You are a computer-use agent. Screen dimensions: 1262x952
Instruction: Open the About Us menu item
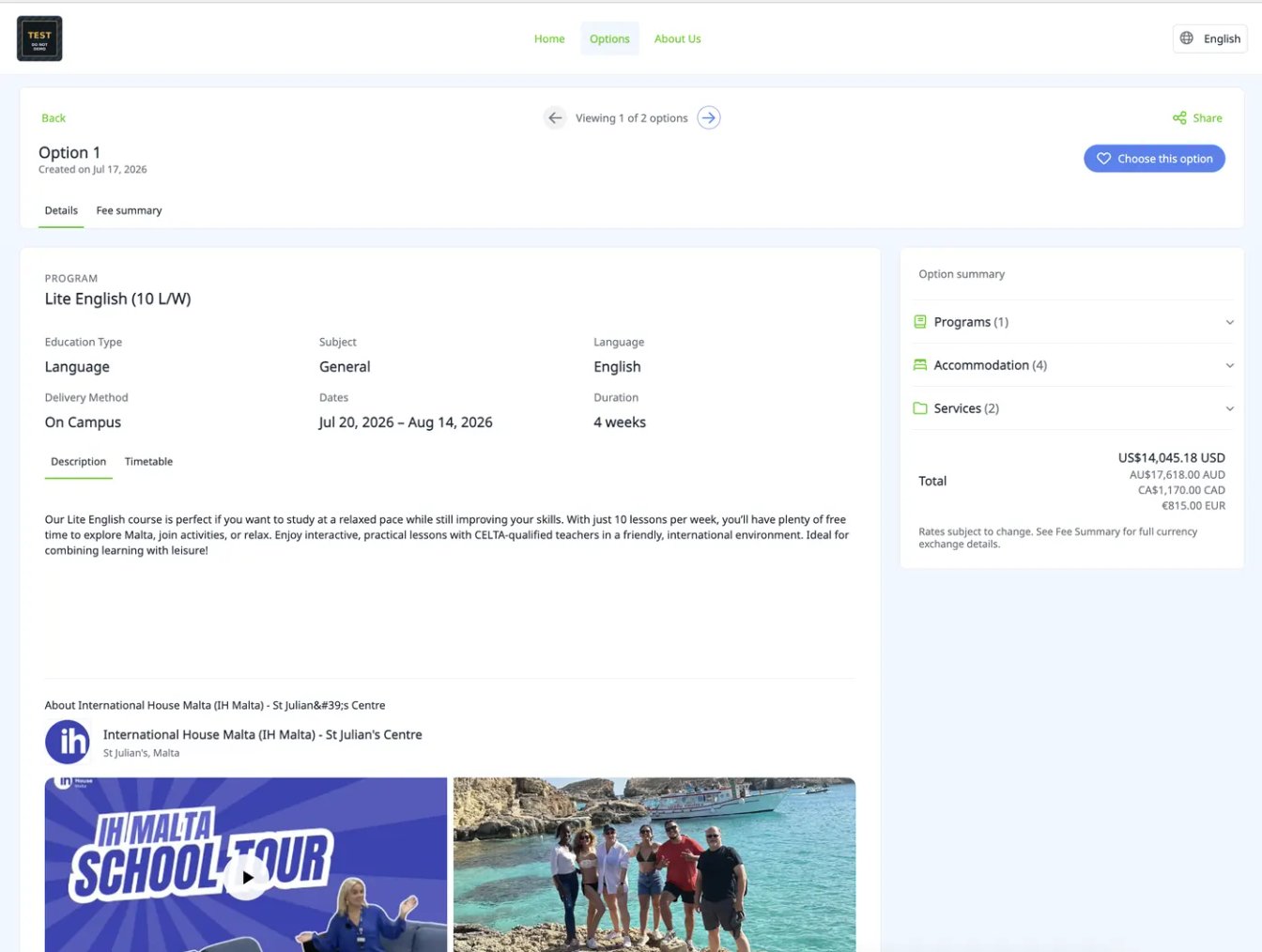[678, 38]
